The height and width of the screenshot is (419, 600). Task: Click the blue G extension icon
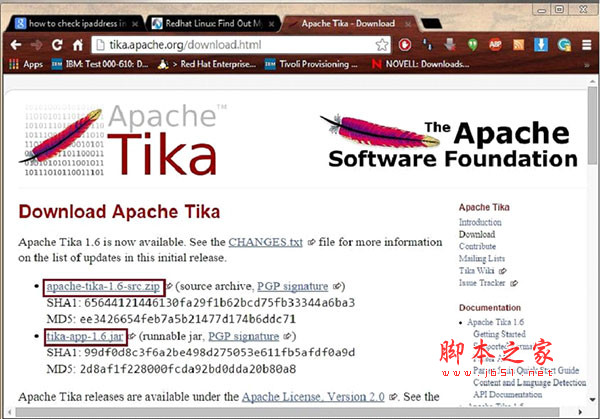click(564, 45)
